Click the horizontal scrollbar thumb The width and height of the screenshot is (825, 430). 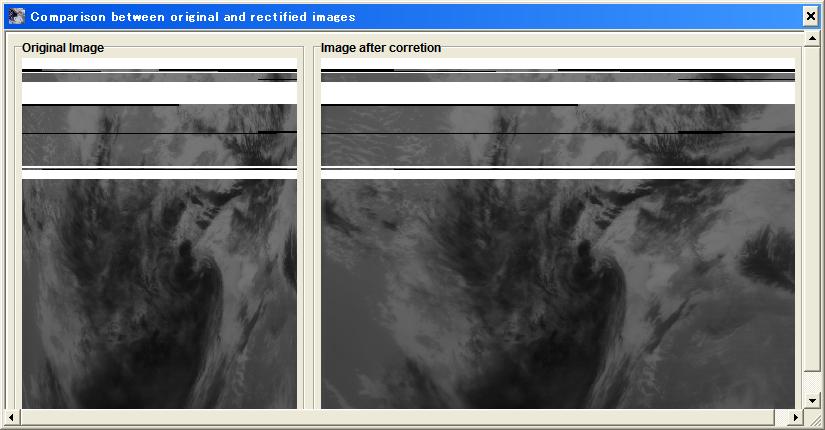(x=397, y=417)
